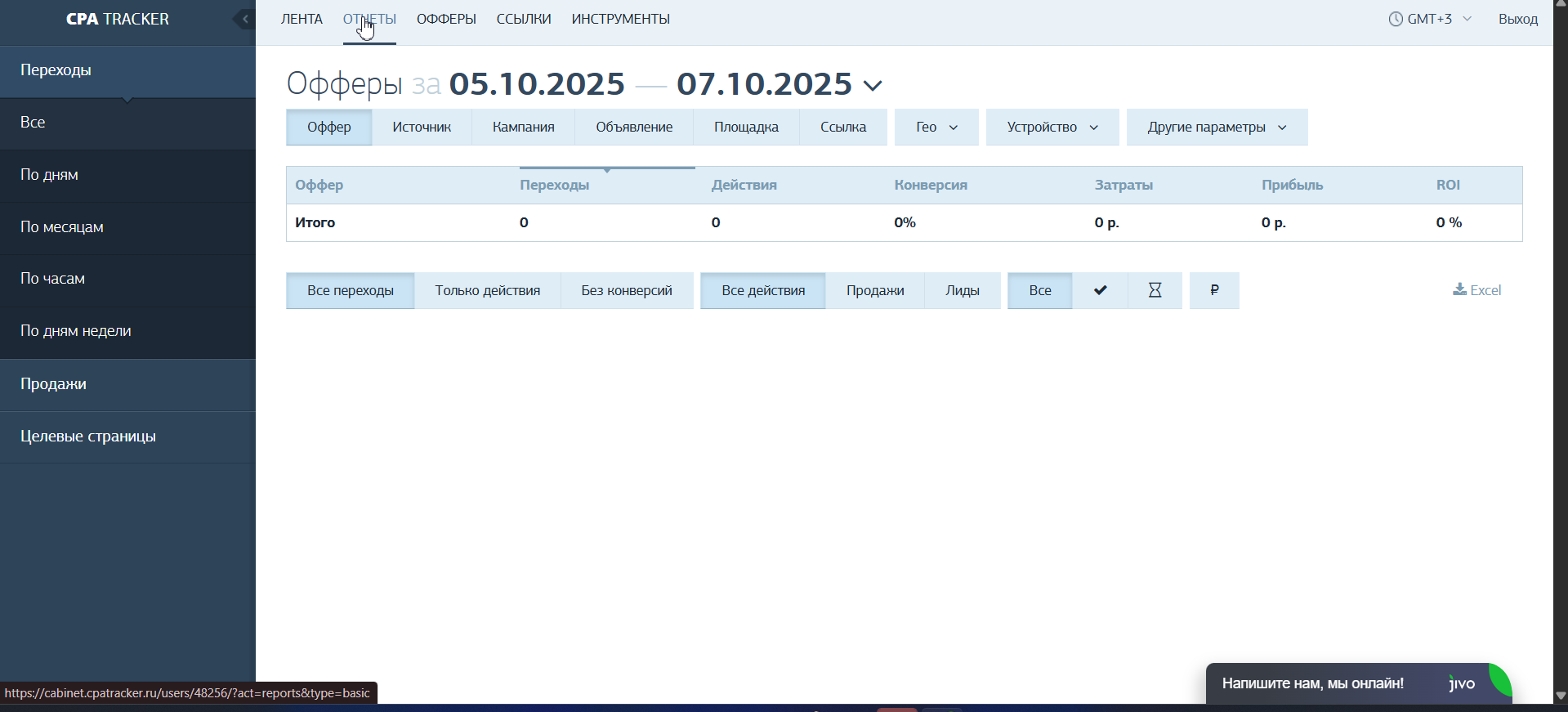Filter by approved status checkmark icon
This screenshot has width=1568, height=712.
coord(1100,290)
